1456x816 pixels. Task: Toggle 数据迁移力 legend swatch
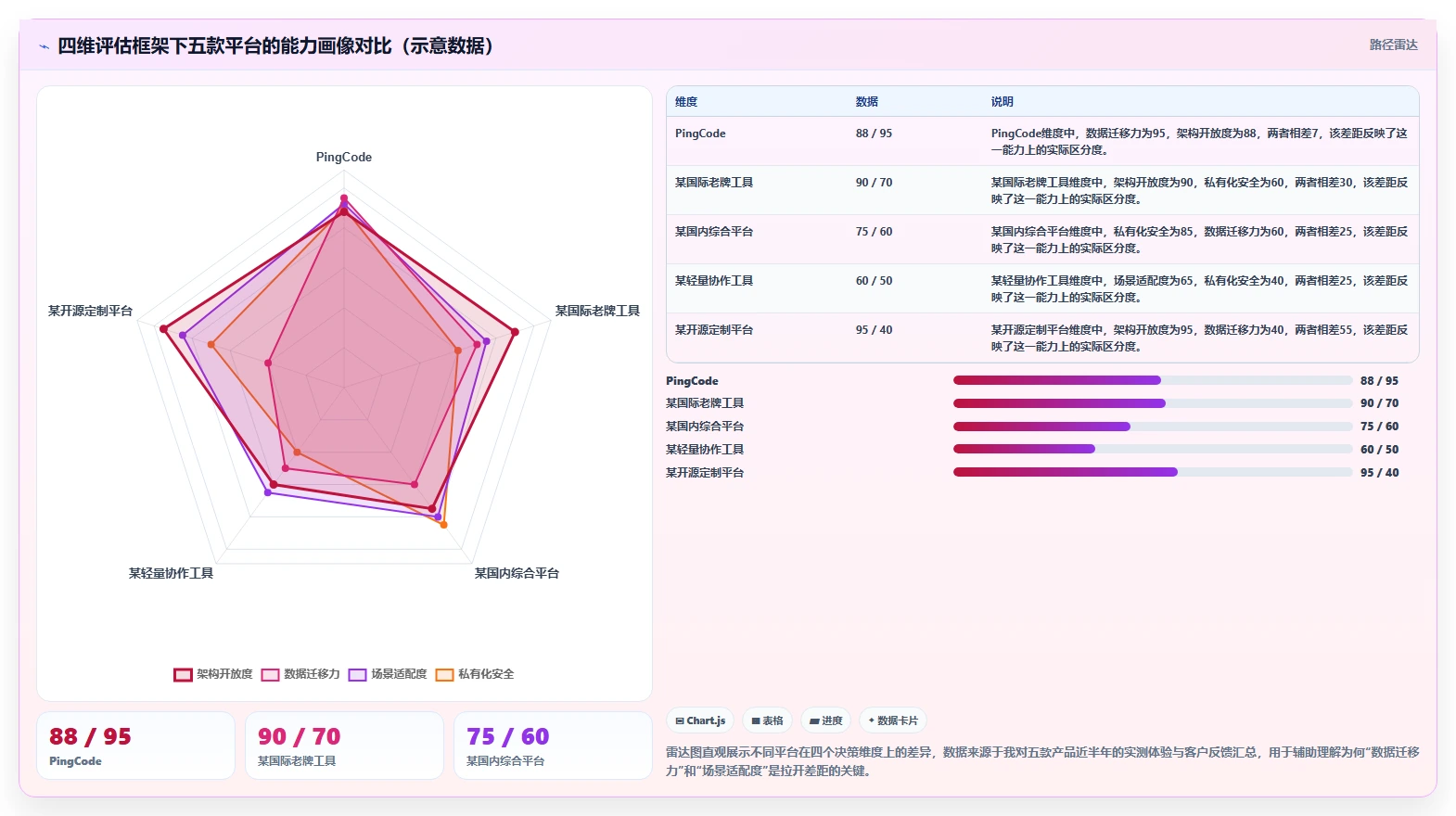point(270,674)
